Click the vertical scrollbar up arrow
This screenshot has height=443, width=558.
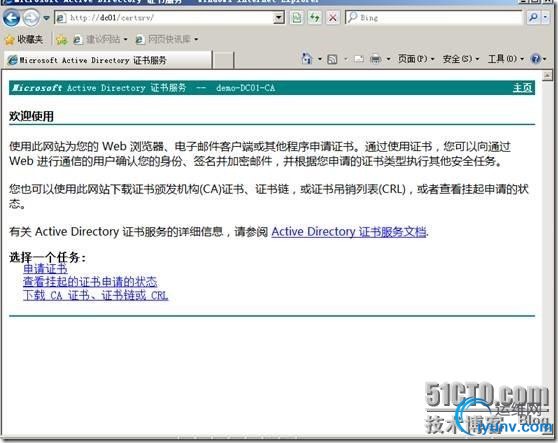point(547,75)
